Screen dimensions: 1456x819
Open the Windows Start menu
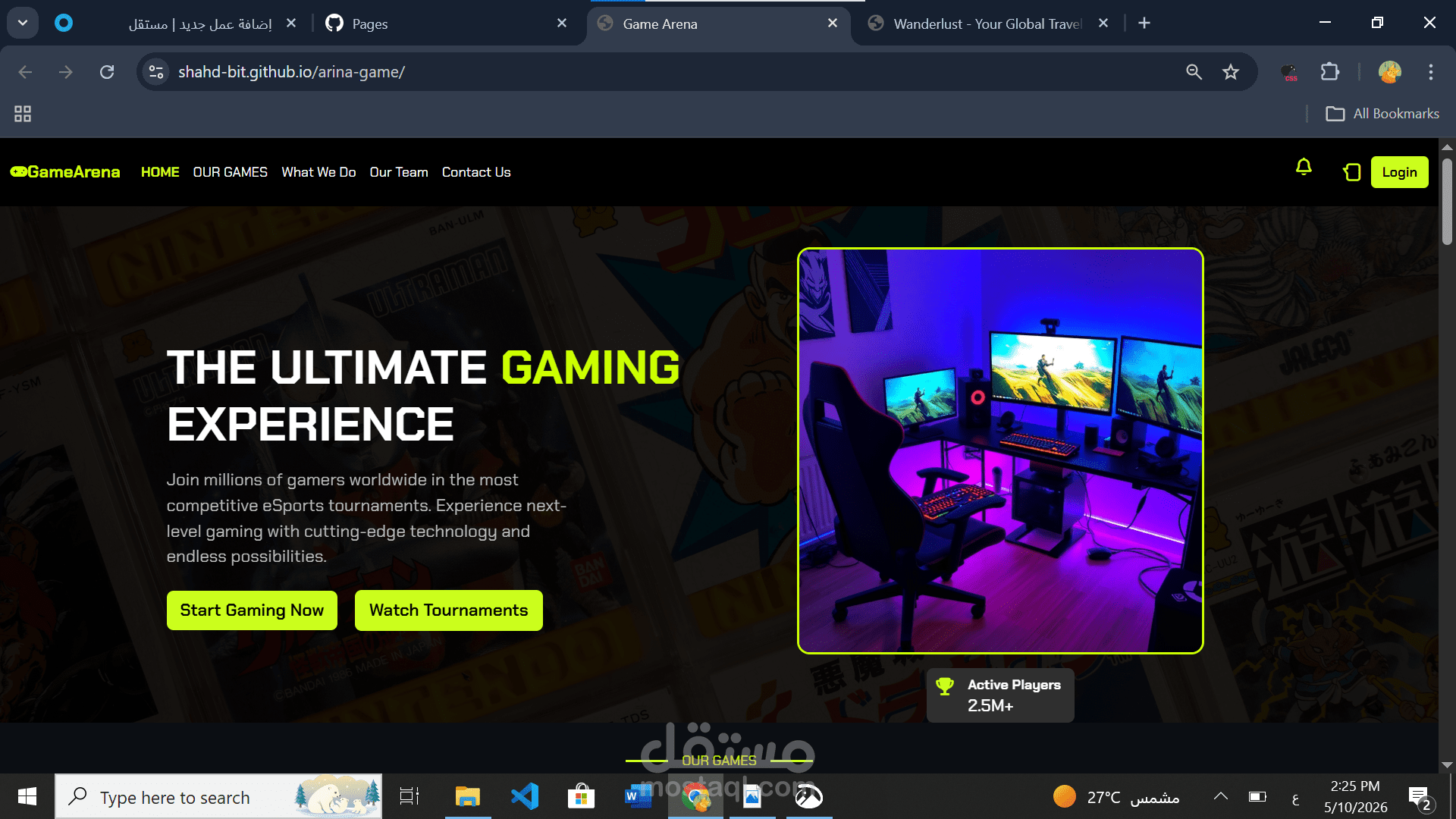(x=27, y=796)
